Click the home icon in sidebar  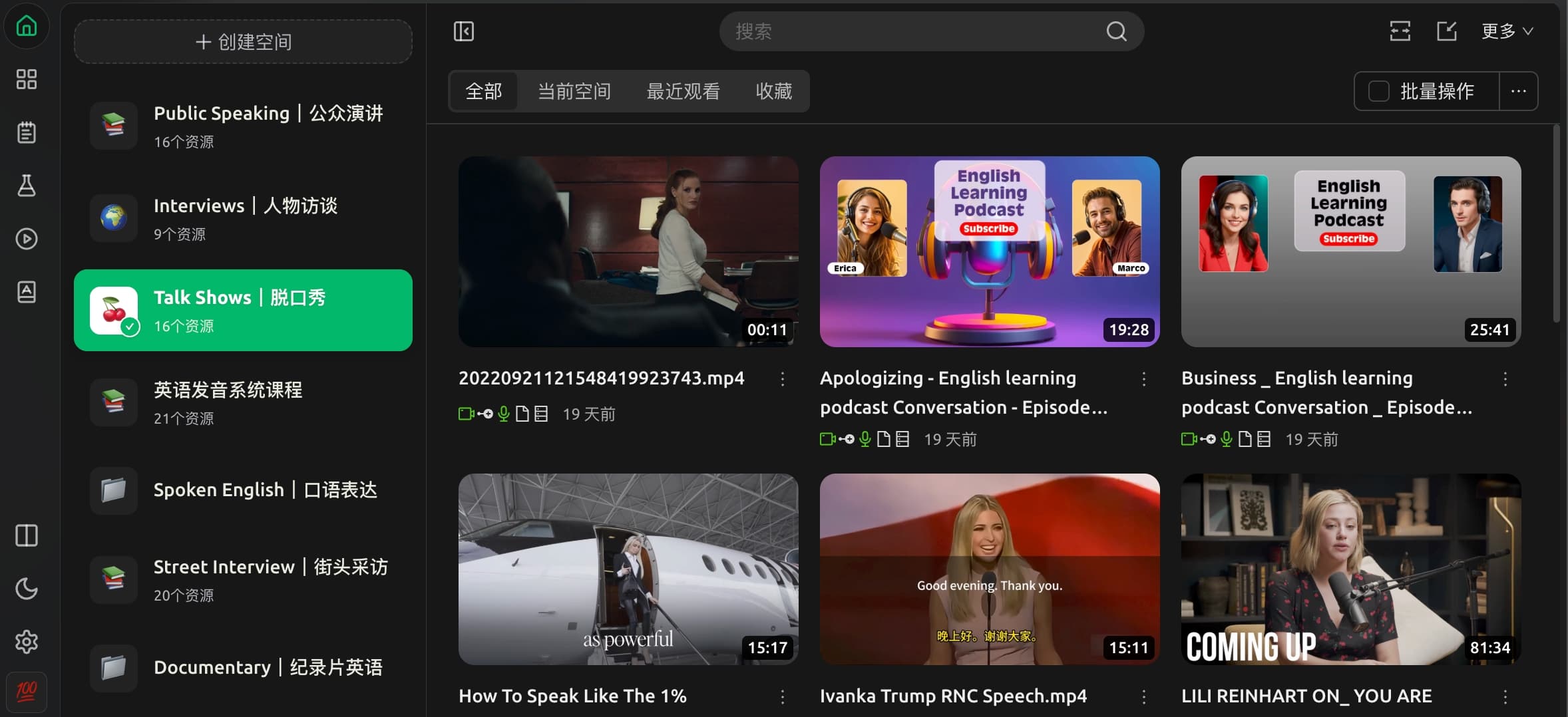point(27,27)
